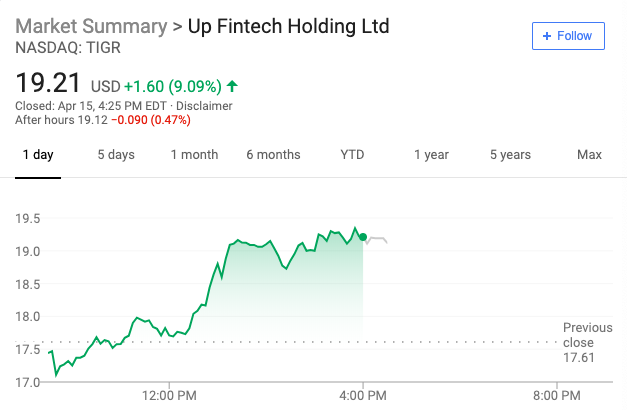Switch to the 1 month tab
This screenshot has height=410, width=627.
[194, 155]
